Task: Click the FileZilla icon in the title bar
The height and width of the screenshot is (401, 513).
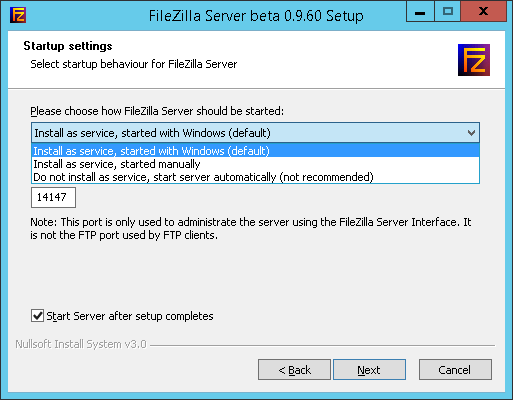Action: pyautogui.click(x=18, y=15)
